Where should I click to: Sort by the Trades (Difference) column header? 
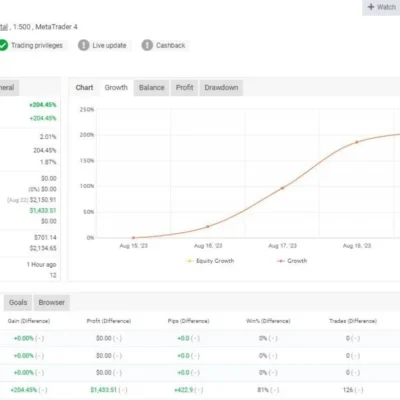tap(353, 321)
